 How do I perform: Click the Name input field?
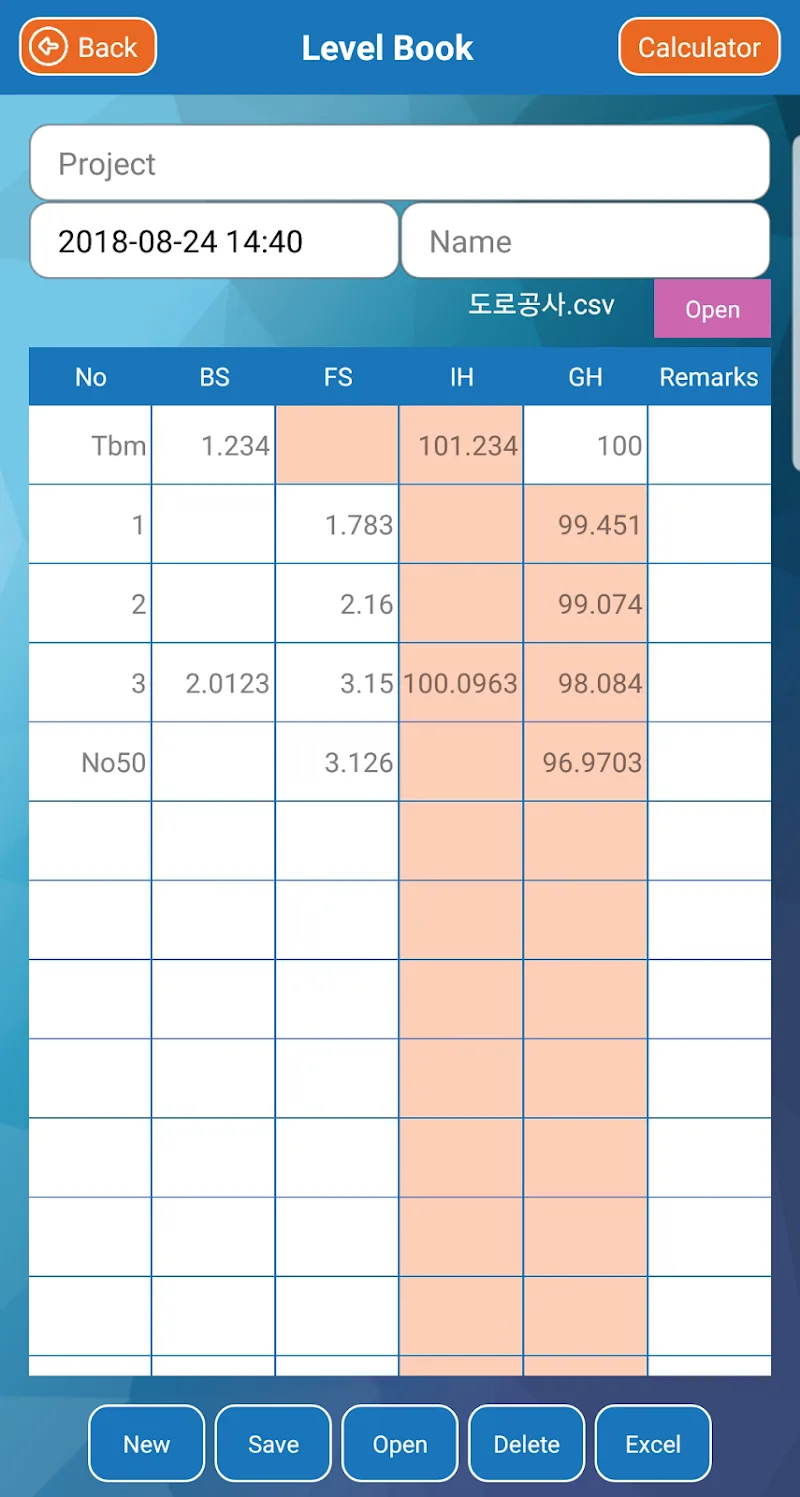click(x=585, y=241)
